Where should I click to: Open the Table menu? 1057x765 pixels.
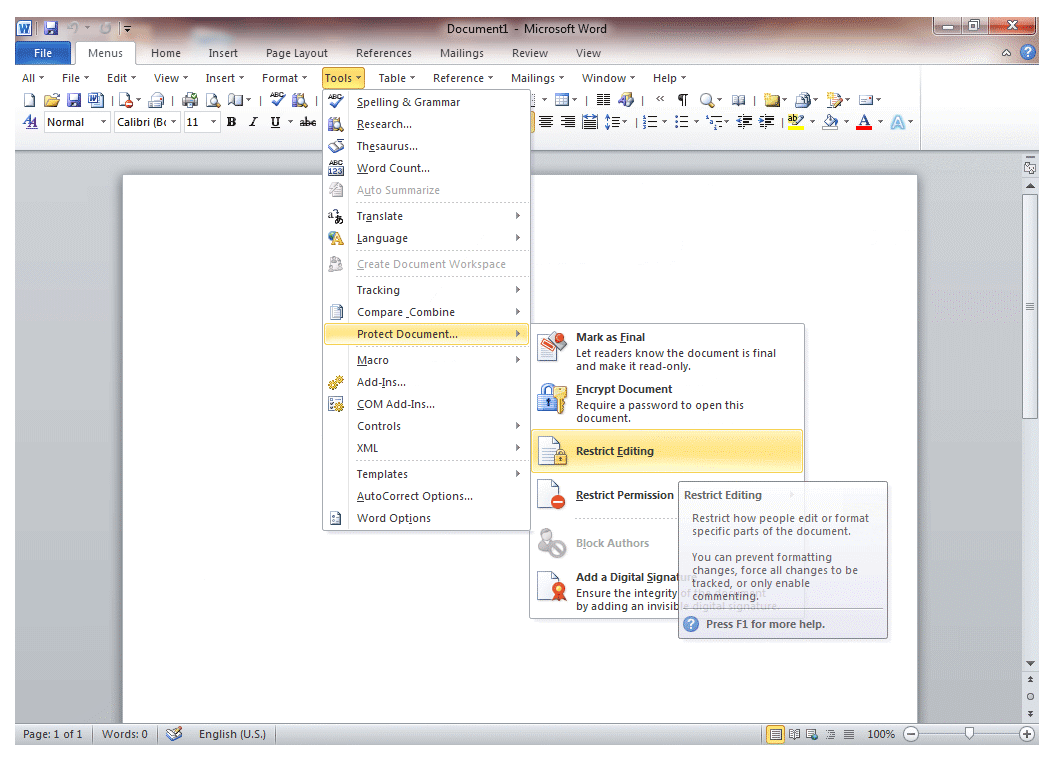pos(396,78)
